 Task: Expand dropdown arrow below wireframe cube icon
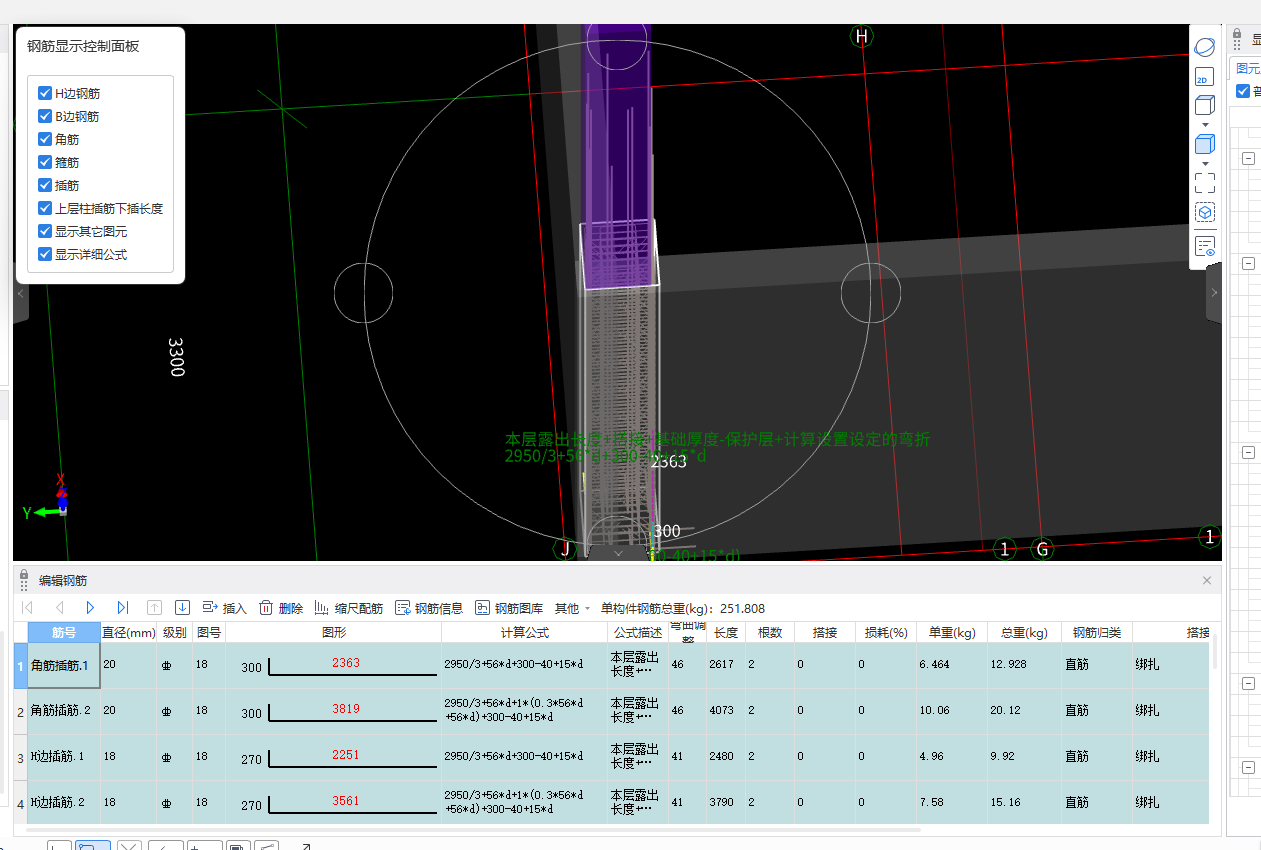pyautogui.click(x=1205, y=125)
